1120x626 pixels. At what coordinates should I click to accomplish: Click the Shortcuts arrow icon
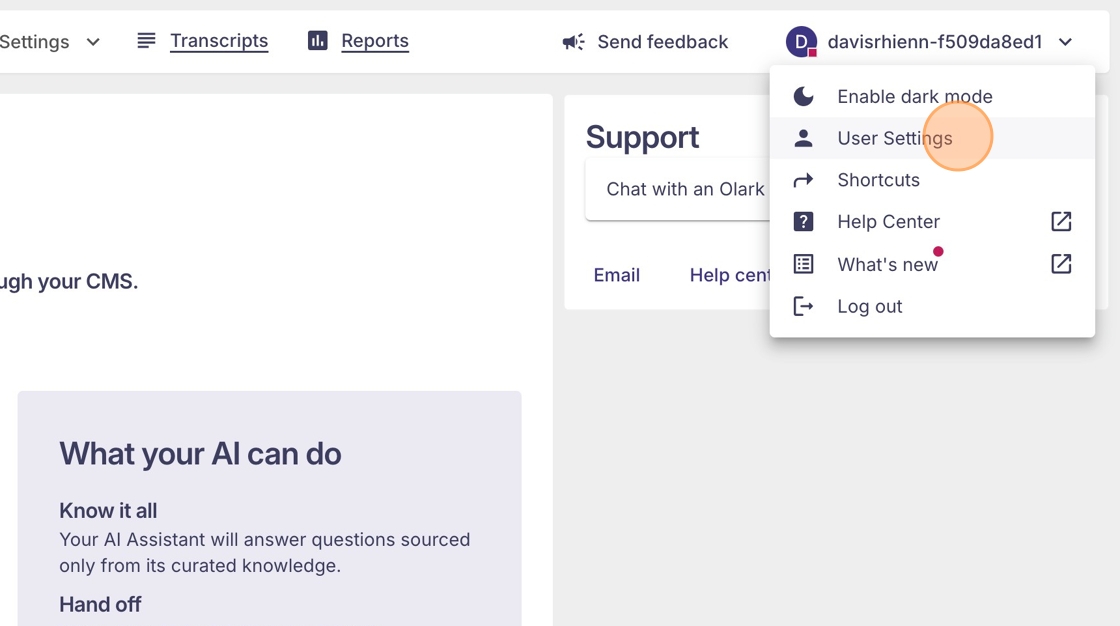pos(803,180)
